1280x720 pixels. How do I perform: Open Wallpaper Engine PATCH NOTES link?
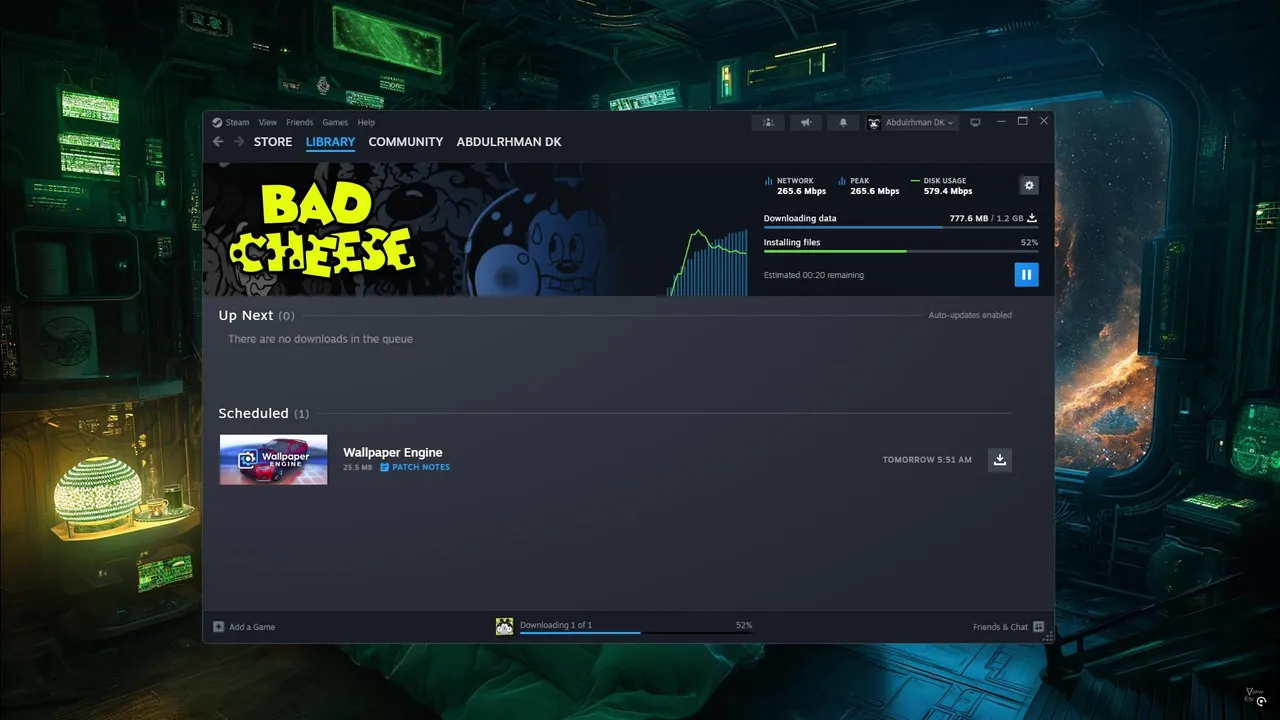(x=421, y=467)
